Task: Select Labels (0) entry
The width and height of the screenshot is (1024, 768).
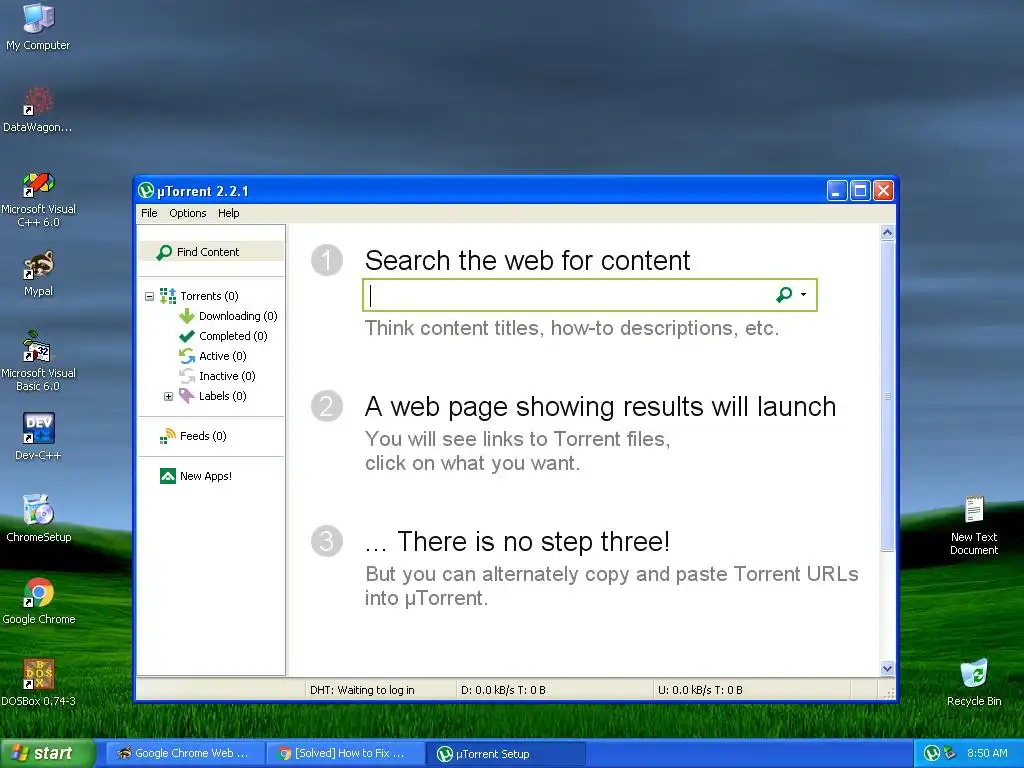Action: [222, 396]
